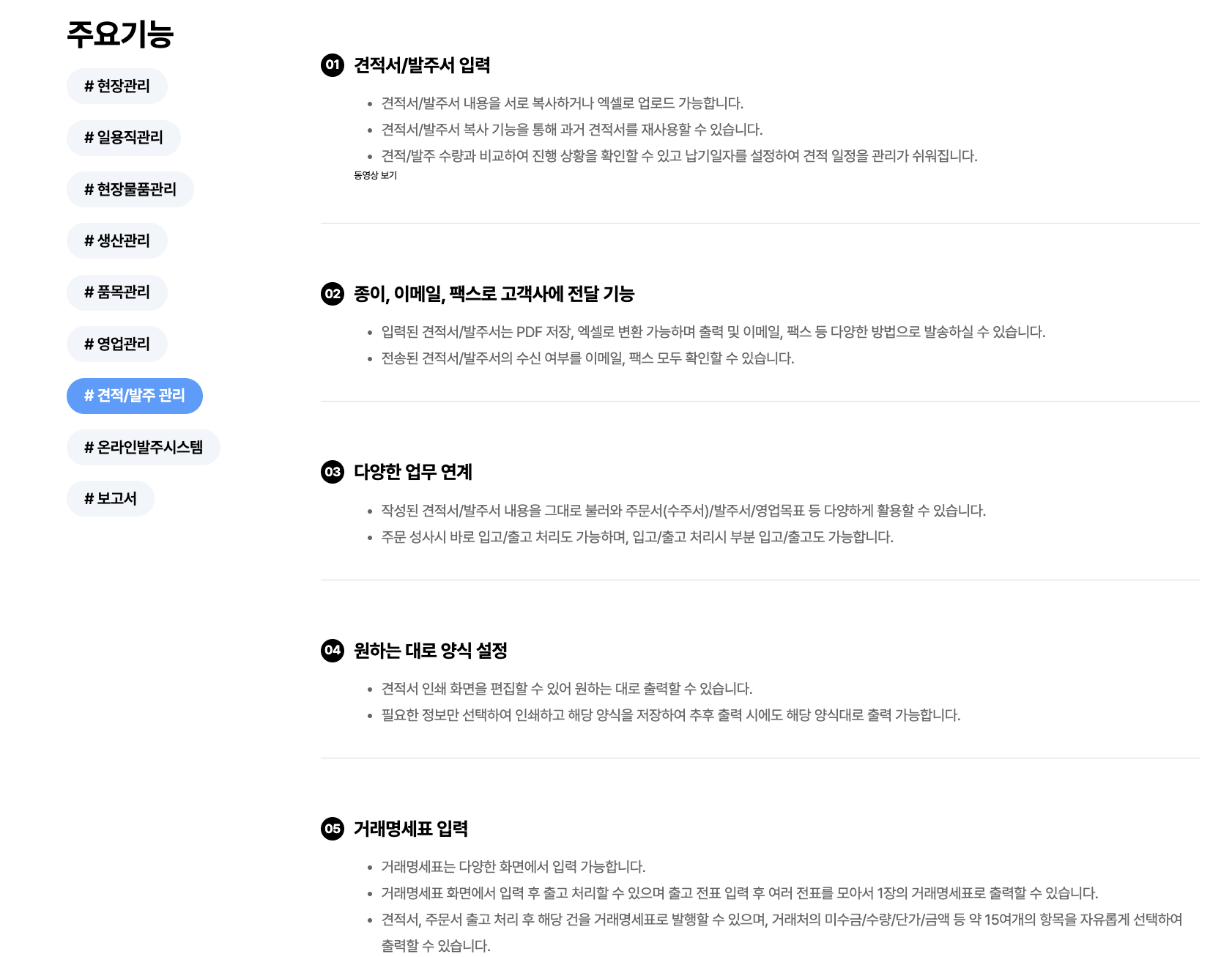Click the hashtag symbol in 현장관리 pill
This screenshot has height=957, width=1232.
[x=88, y=86]
